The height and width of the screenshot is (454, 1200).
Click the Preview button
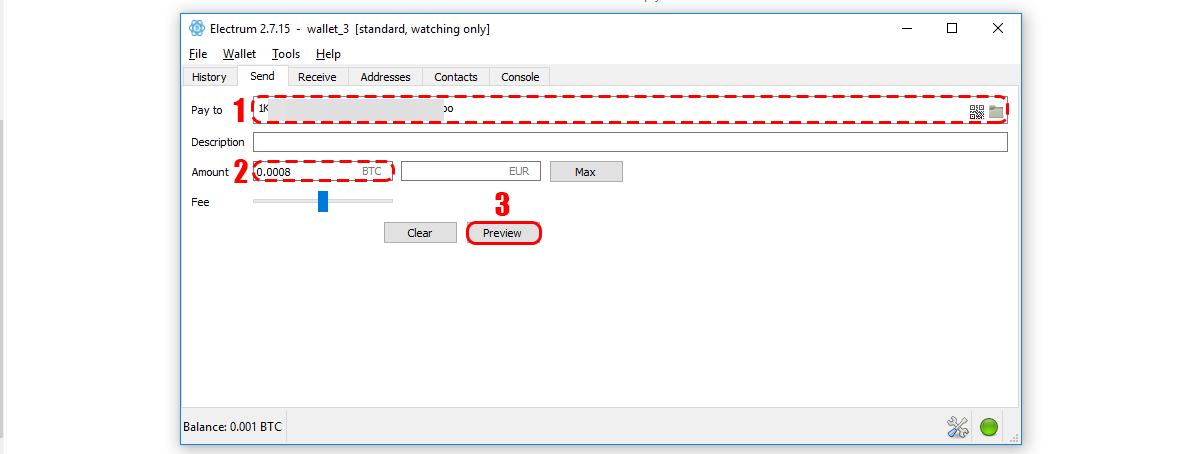click(x=503, y=233)
